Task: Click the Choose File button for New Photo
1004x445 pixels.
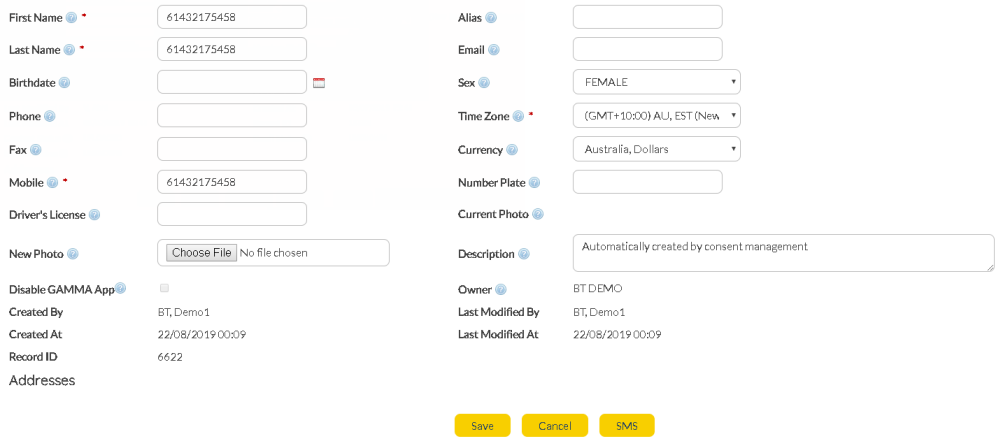Action: (x=201, y=253)
